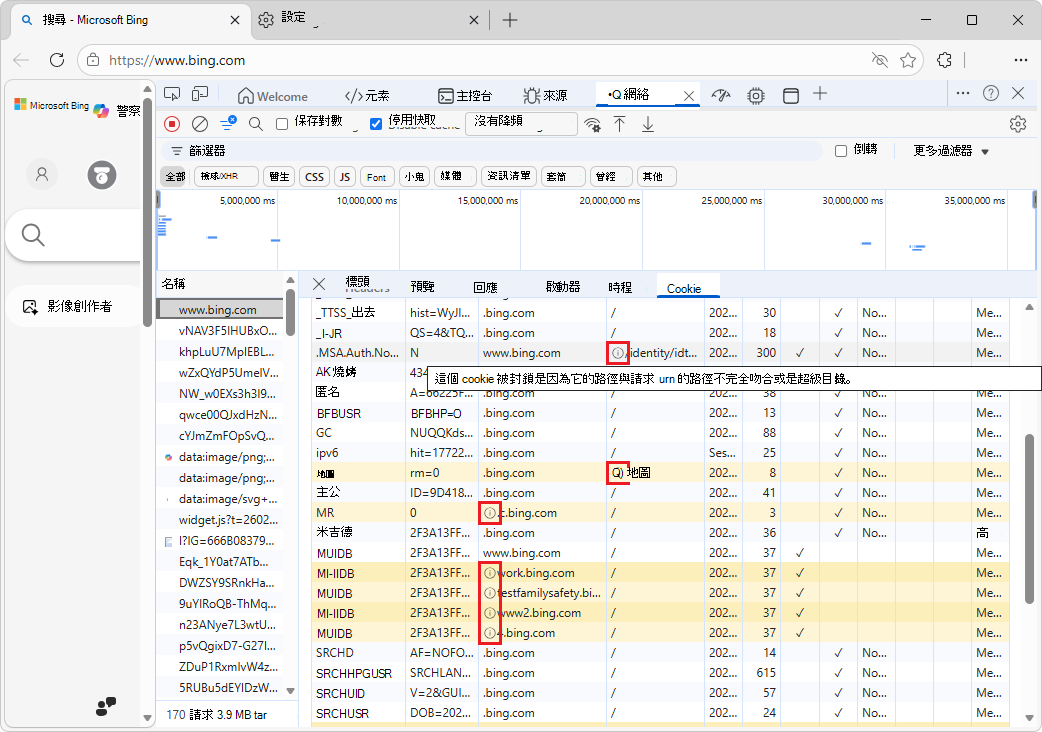Image resolution: width=1042 pixels, height=732 pixels.
Task: Uncheck the 停用快取 checkbox
Action: tap(375, 123)
